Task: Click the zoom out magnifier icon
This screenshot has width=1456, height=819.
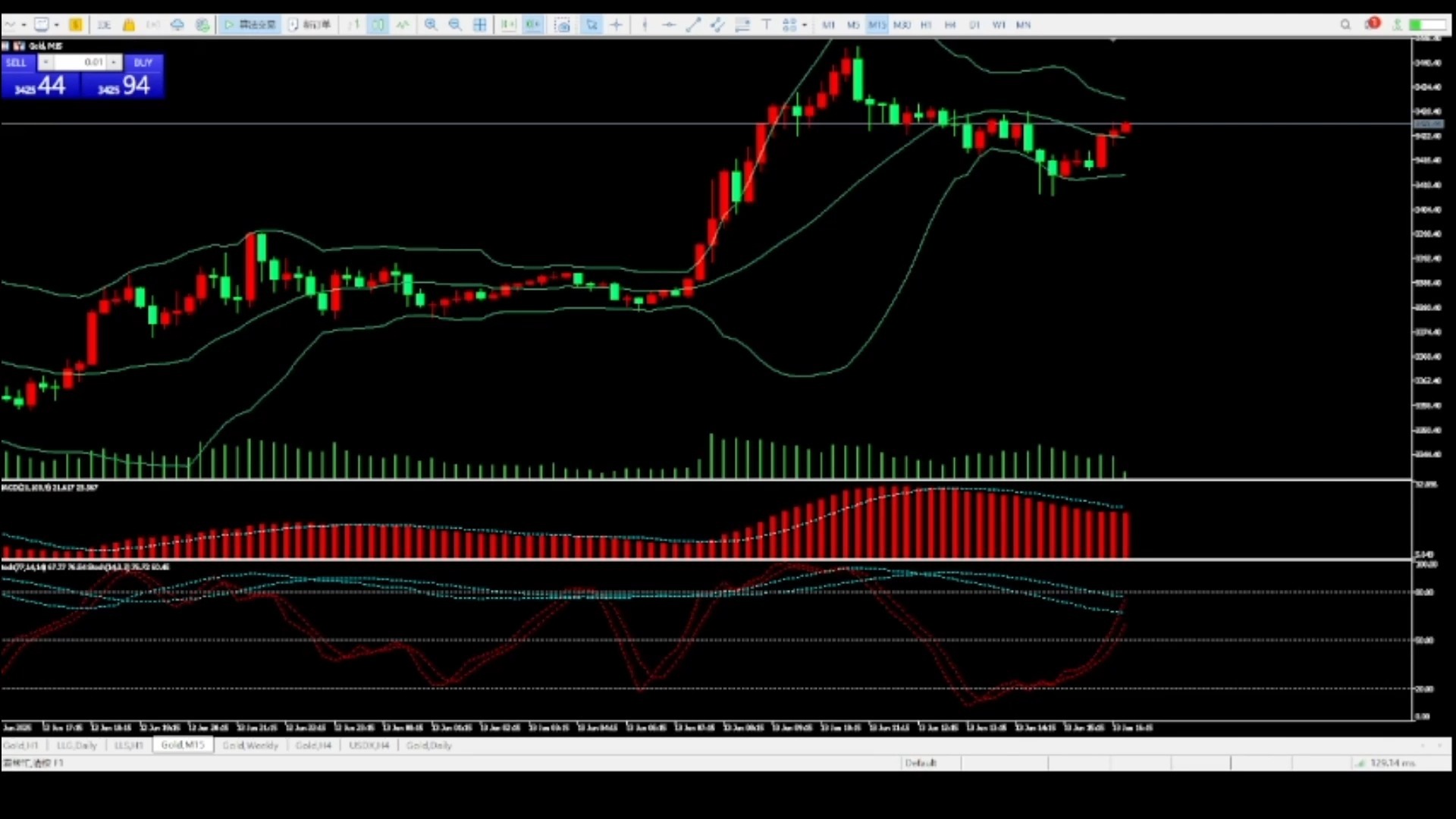Action: coord(455,25)
